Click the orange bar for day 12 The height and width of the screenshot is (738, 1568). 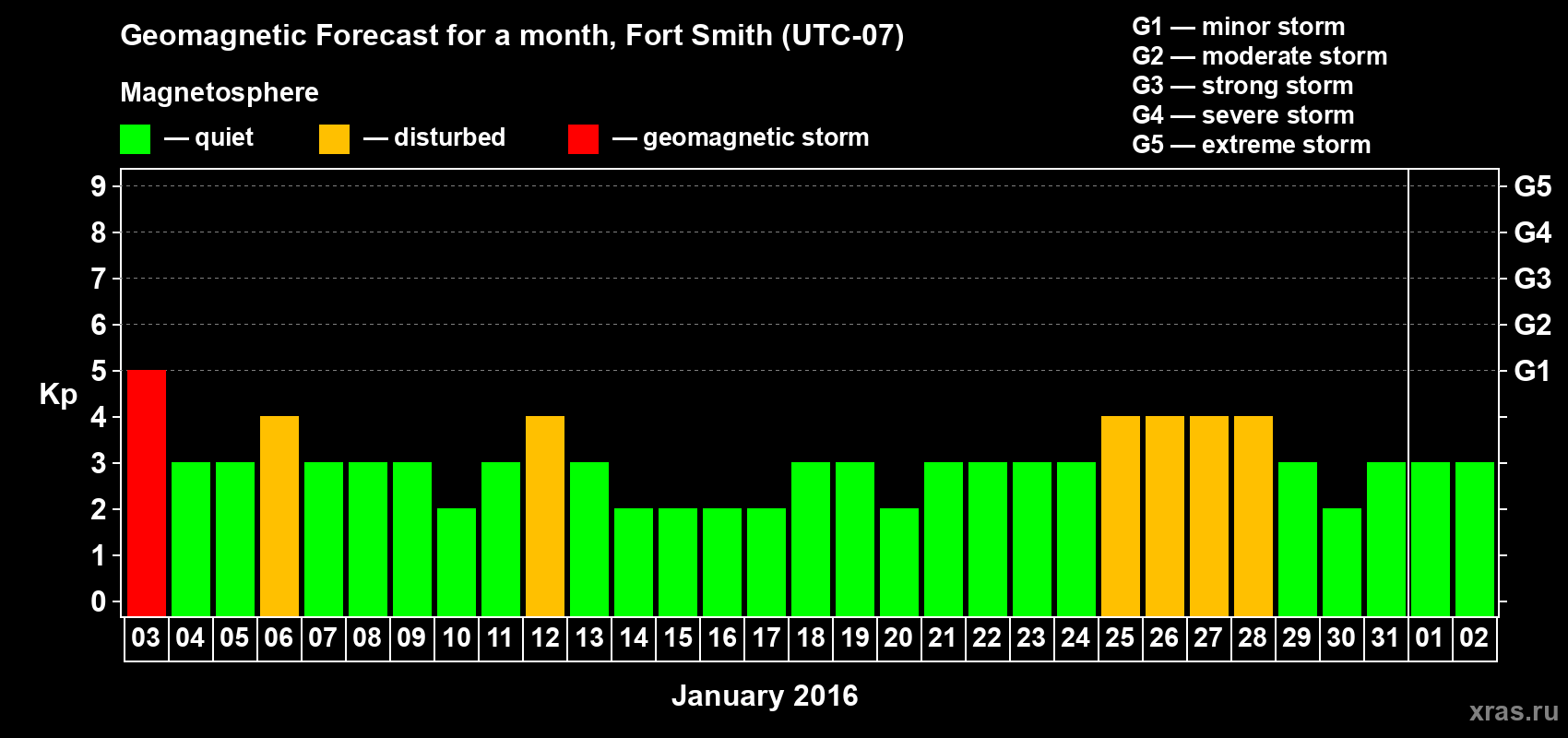click(x=545, y=516)
